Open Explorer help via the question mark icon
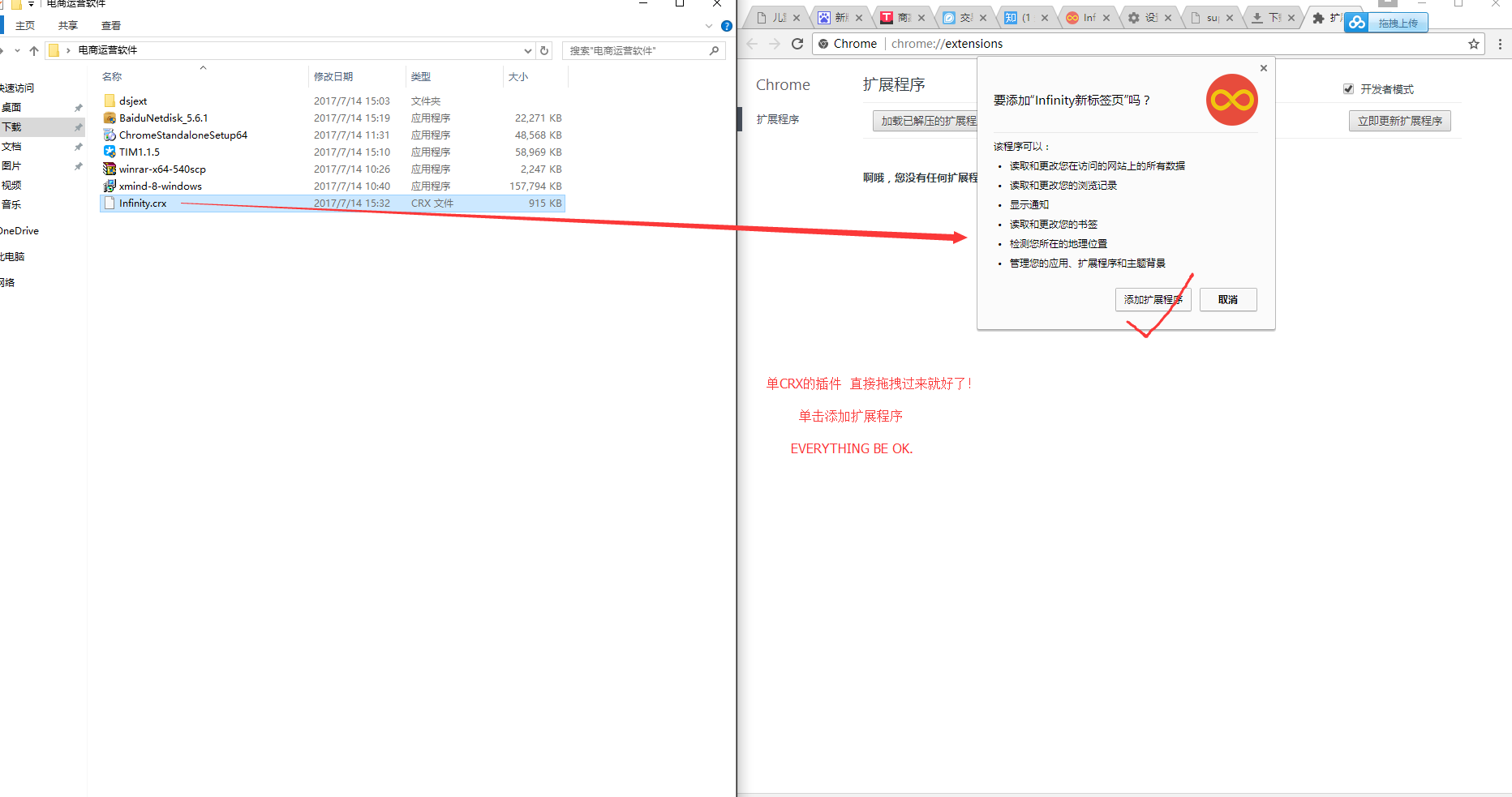 pyautogui.click(x=727, y=26)
